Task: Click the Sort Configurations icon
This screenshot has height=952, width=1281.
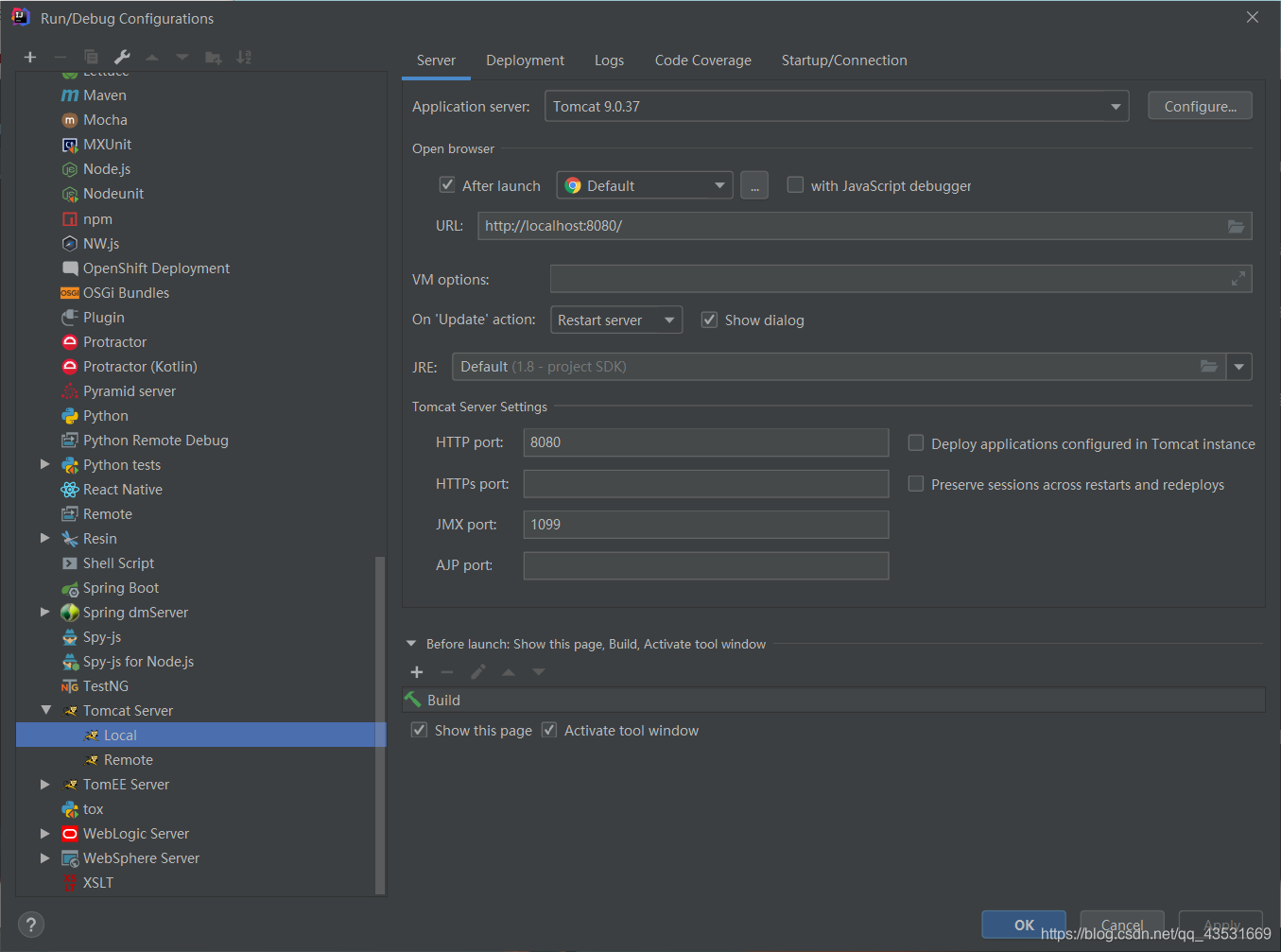Action: coord(244,58)
